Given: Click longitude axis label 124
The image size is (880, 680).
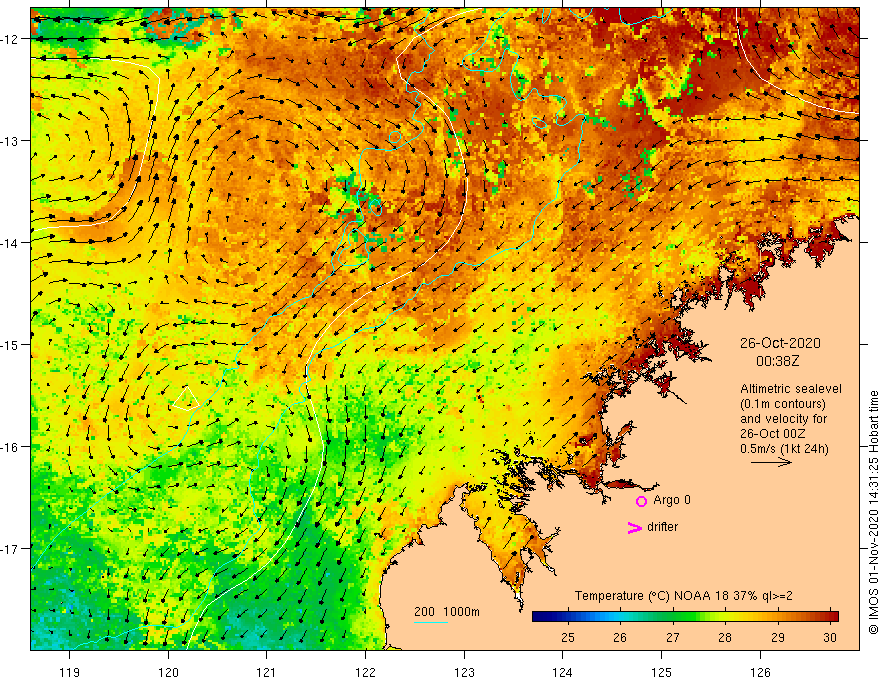Looking at the screenshot, I should [x=563, y=672].
